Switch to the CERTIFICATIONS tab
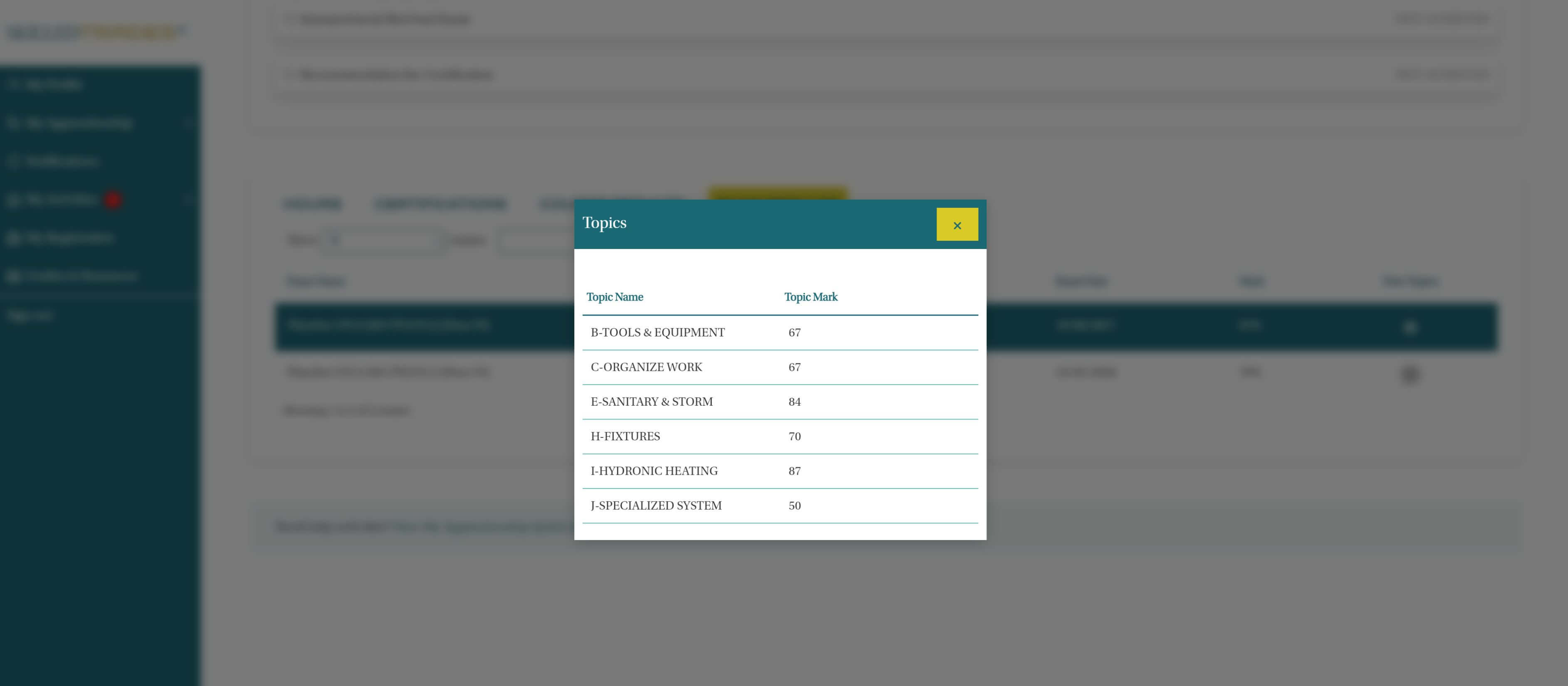Viewport: 1568px width, 686px height. 440,205
